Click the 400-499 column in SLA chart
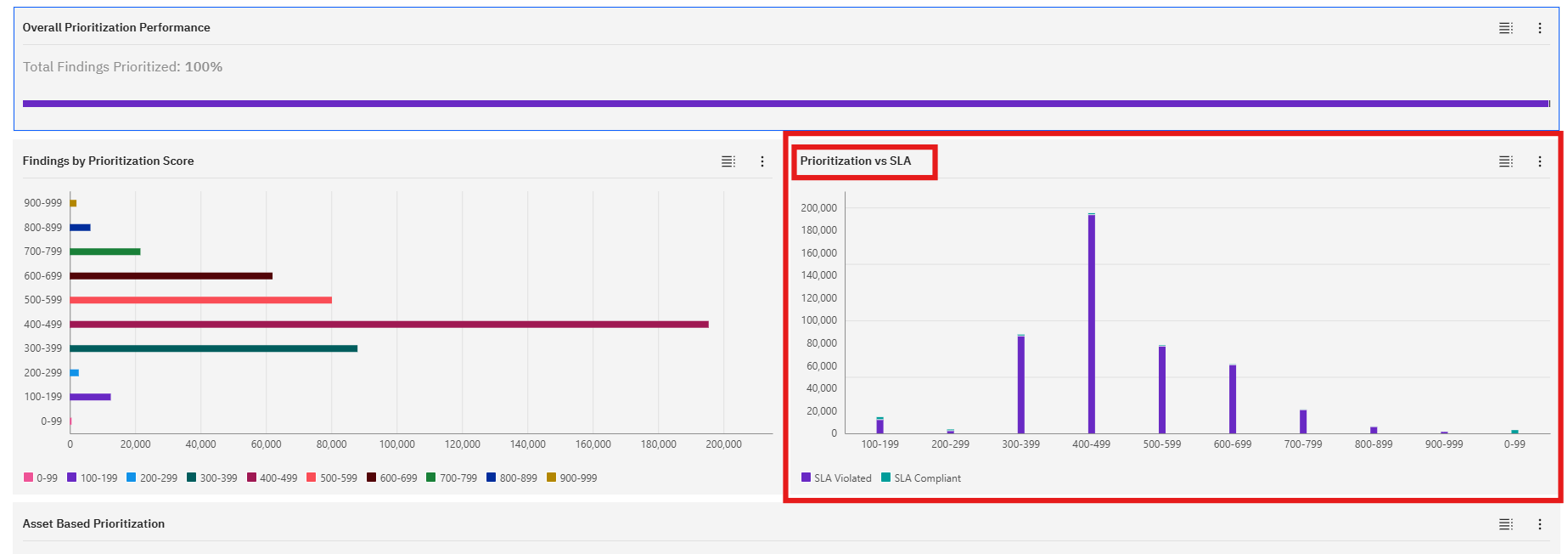 pyautogui.click(x=1091, y=324)
